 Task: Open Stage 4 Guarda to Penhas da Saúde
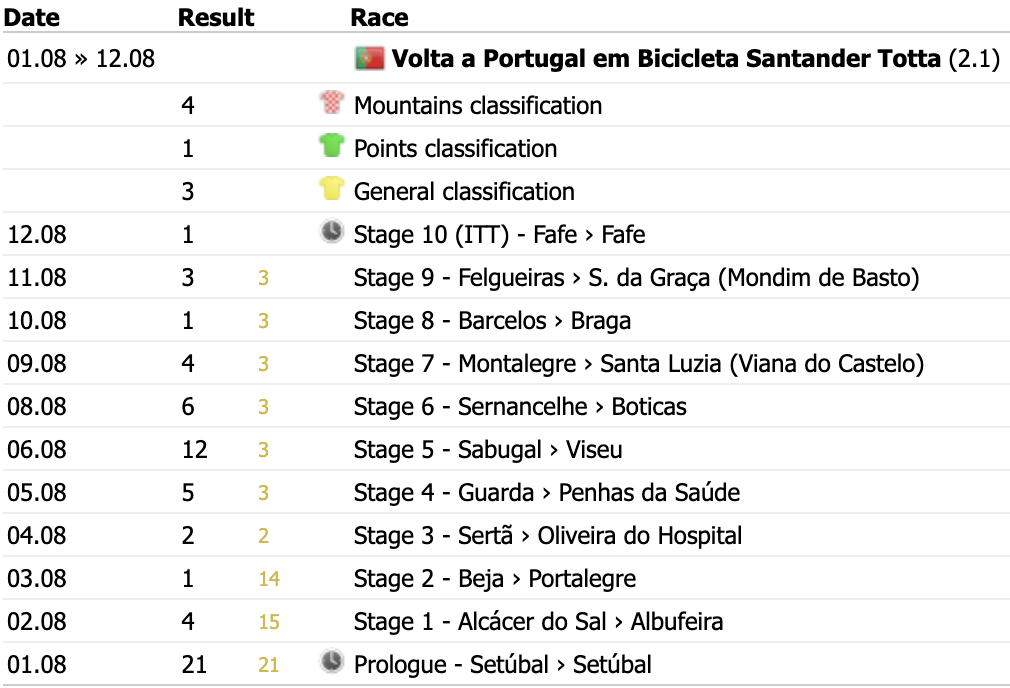pos(547,493)
